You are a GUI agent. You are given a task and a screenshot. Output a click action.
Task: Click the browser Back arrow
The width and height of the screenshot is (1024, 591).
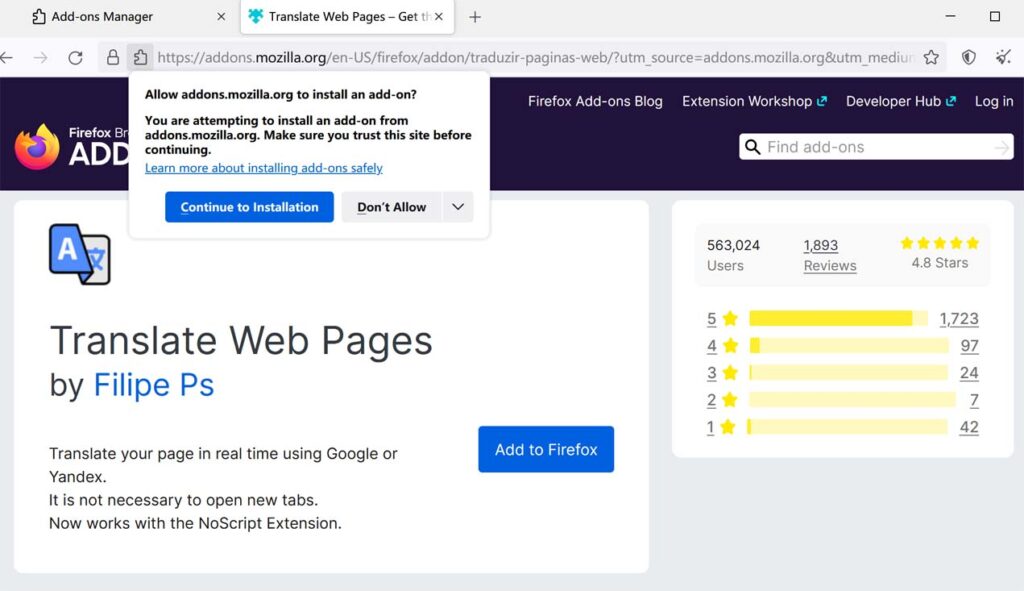(7, 57)
